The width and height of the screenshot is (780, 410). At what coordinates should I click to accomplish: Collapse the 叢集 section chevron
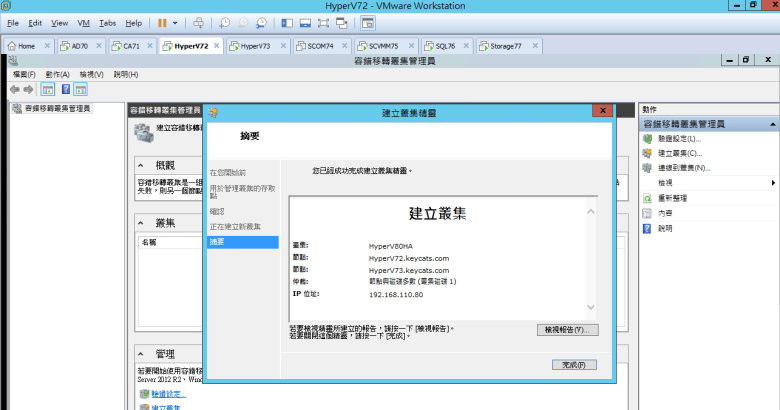click(143, 223)
